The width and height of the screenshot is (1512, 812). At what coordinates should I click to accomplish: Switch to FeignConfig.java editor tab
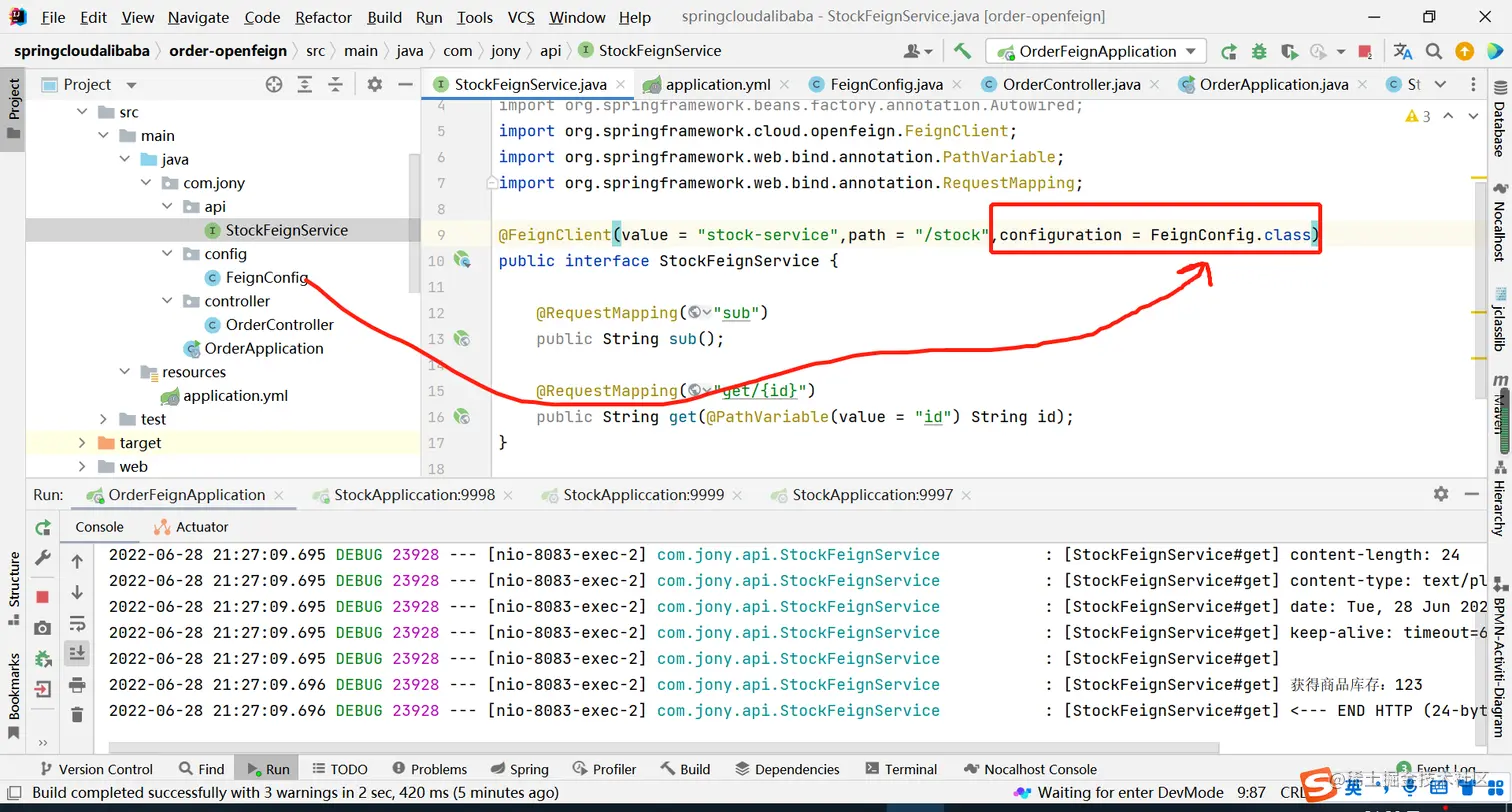(x=886, y=85)
